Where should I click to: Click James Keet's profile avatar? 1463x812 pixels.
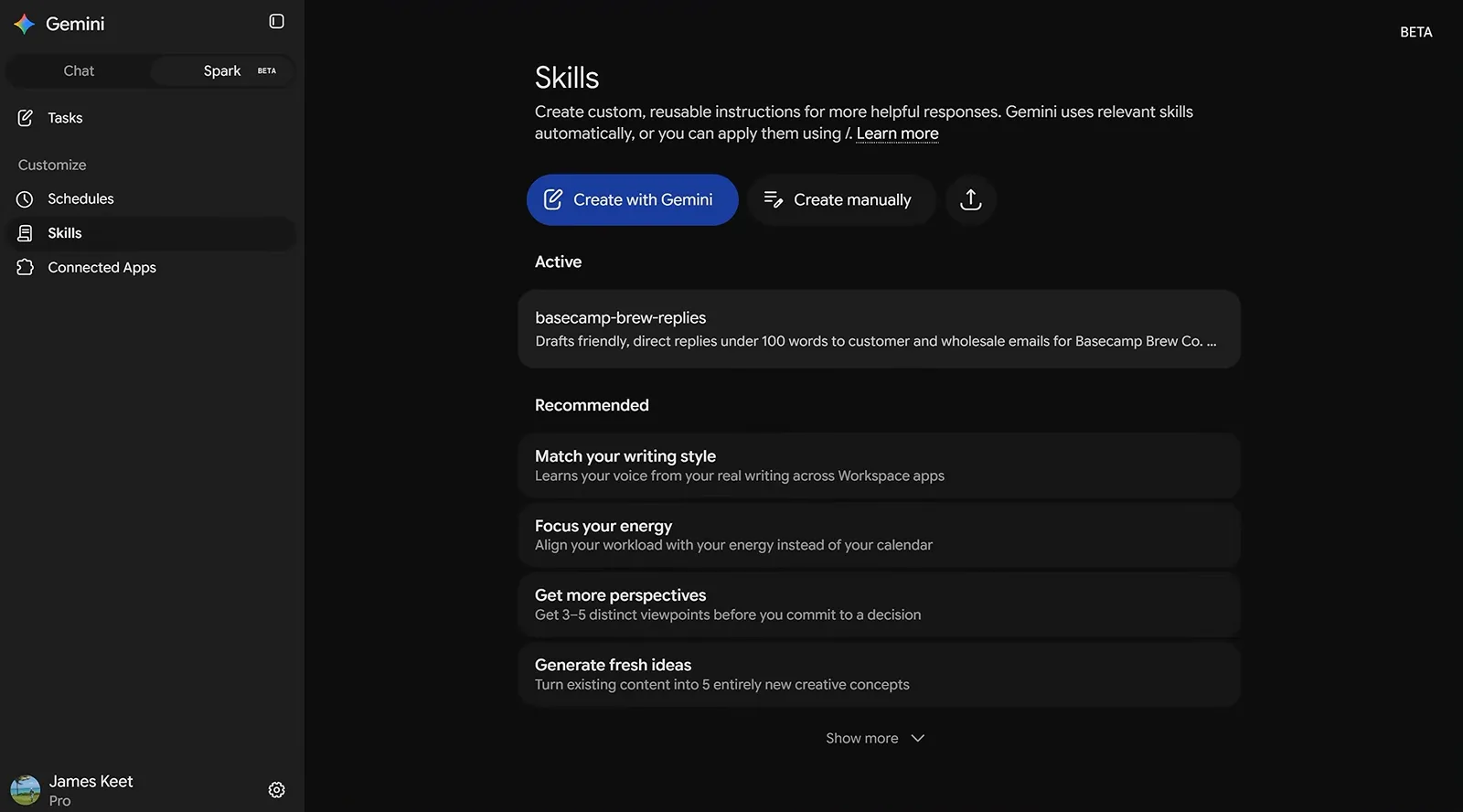coord(25,790)
